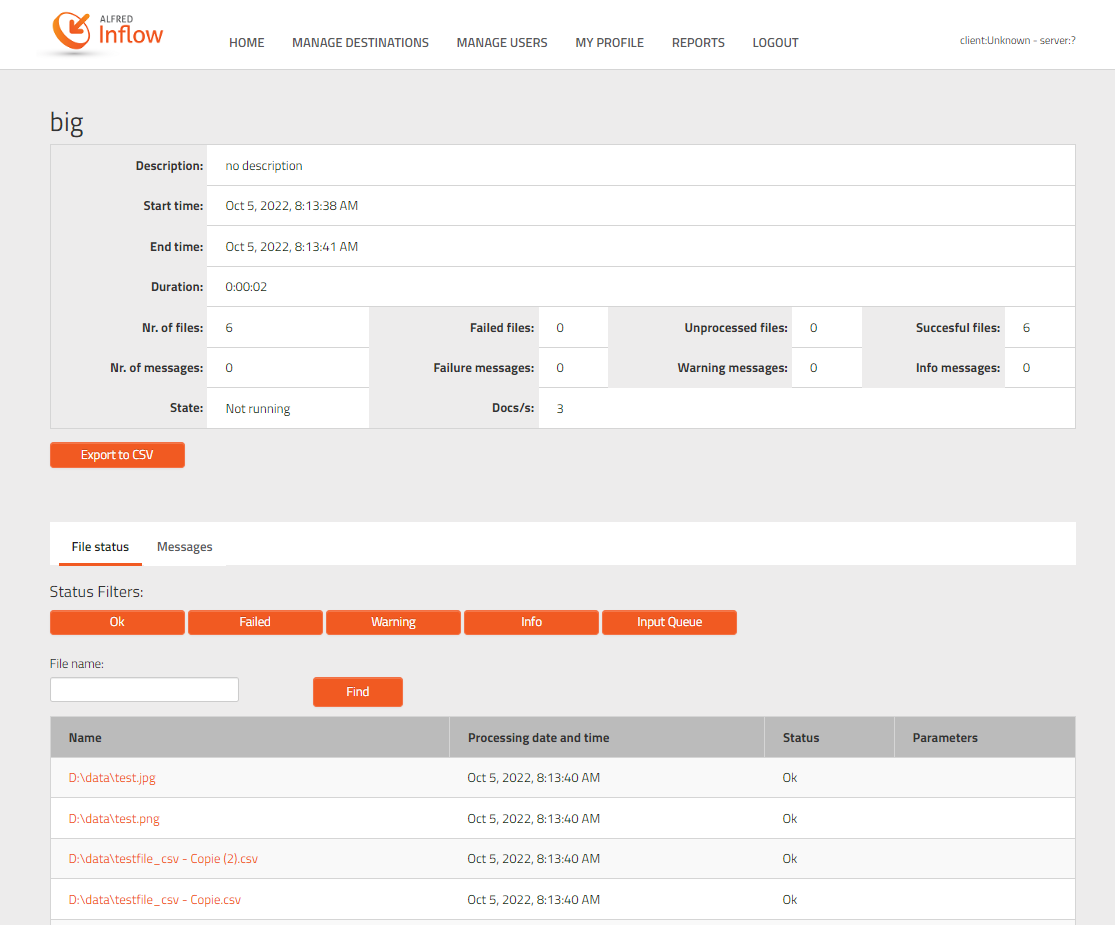This screenshot has width=1115, height=925.
Task: Go to MANAGE DESTINATIONS
Action: coord(360,43)
